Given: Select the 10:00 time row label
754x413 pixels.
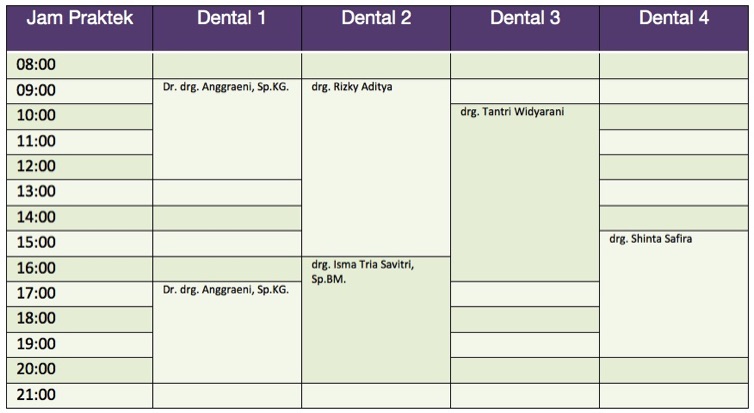Looking at the screenshot, I should [38, 116].
